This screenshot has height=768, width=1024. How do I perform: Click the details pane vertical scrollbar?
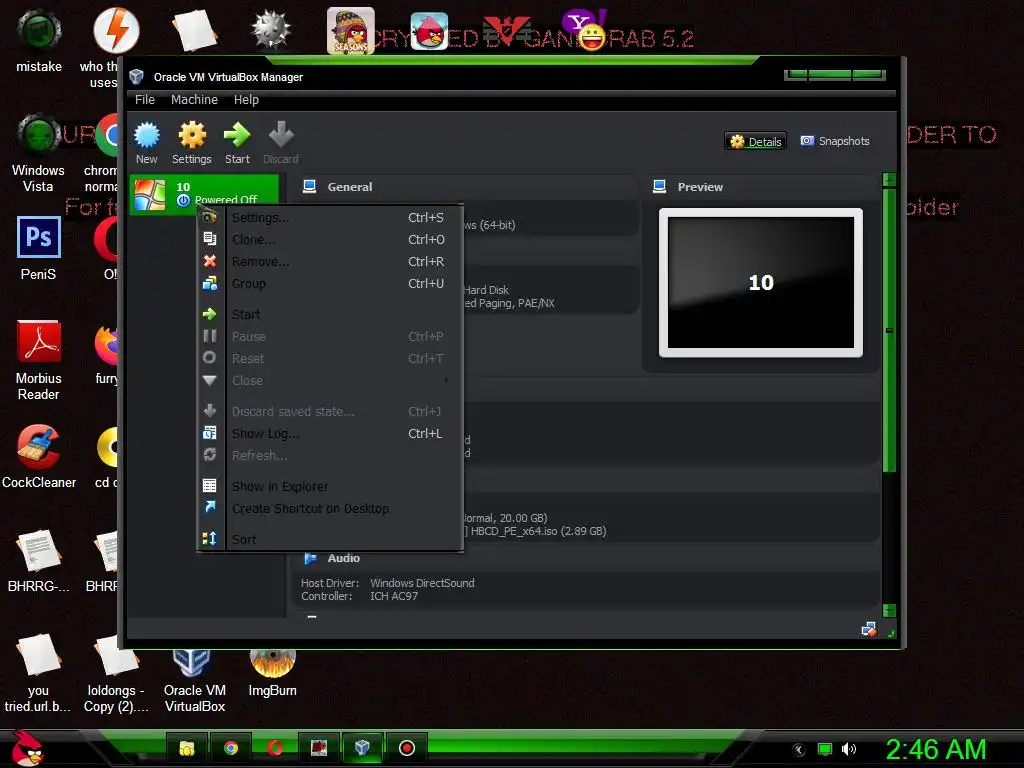(x=889, y=330)
